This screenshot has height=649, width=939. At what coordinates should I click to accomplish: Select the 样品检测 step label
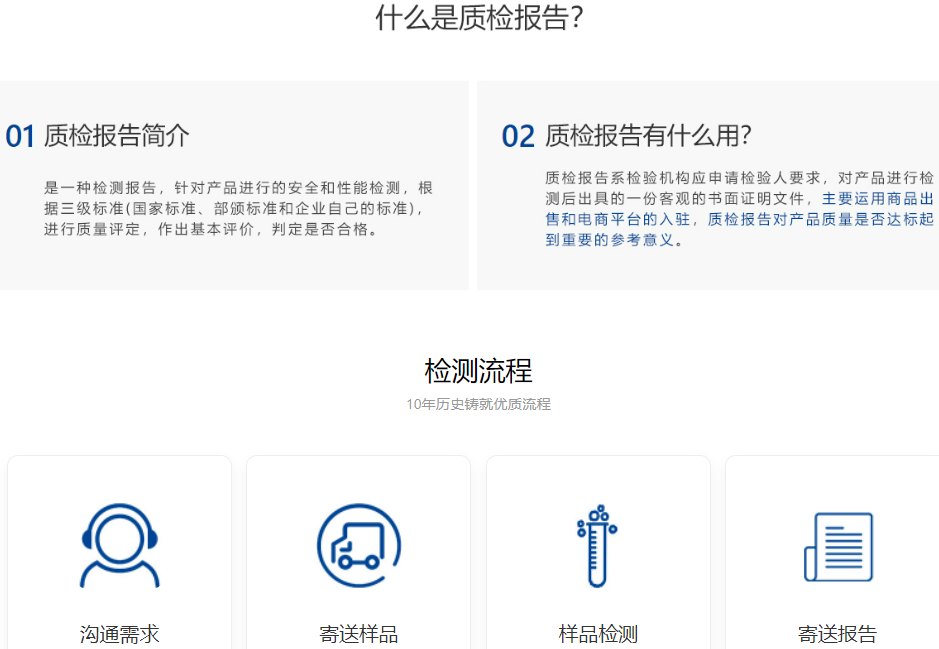pos(598,633)
